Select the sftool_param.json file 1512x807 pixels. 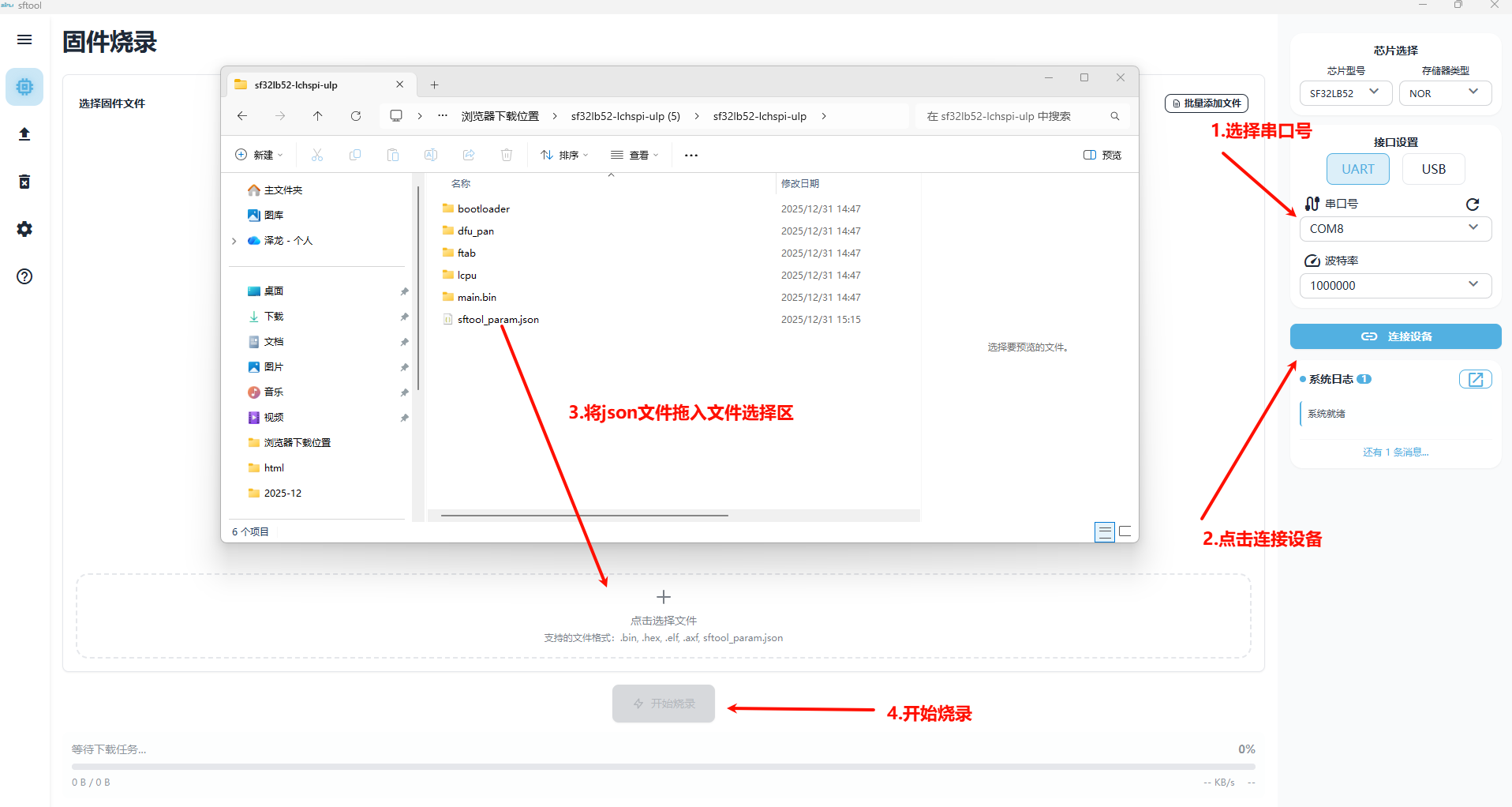[498, 320]
